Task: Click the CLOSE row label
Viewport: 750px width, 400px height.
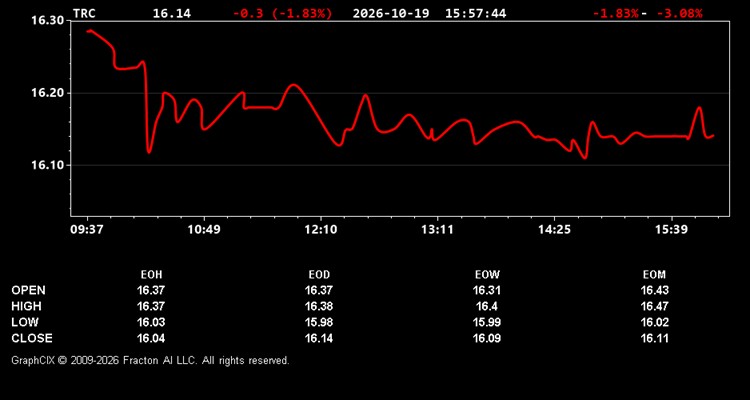Action: (32, 338)
